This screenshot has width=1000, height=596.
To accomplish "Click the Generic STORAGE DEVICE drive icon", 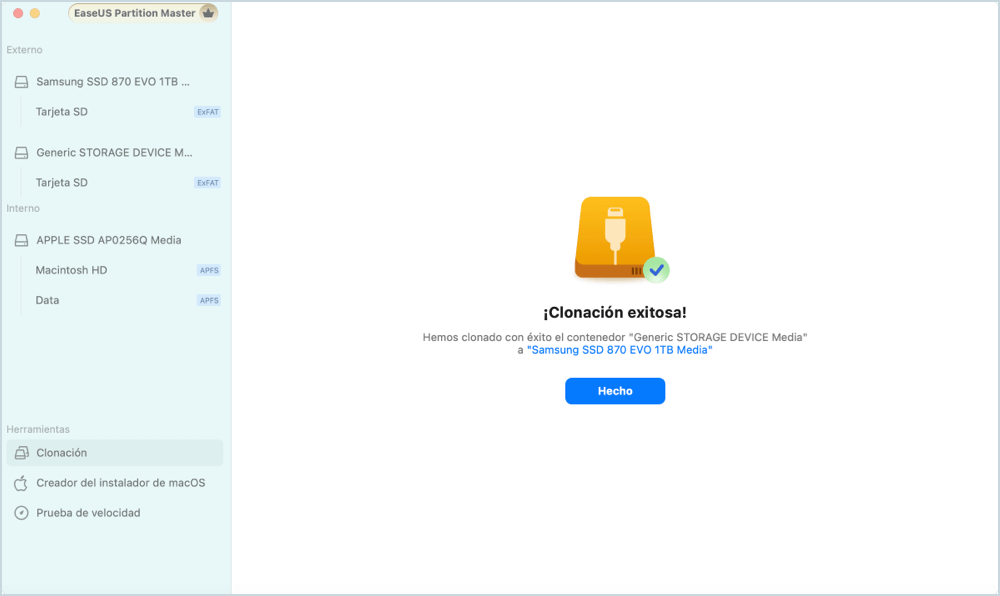I will (x=22, y=153).
